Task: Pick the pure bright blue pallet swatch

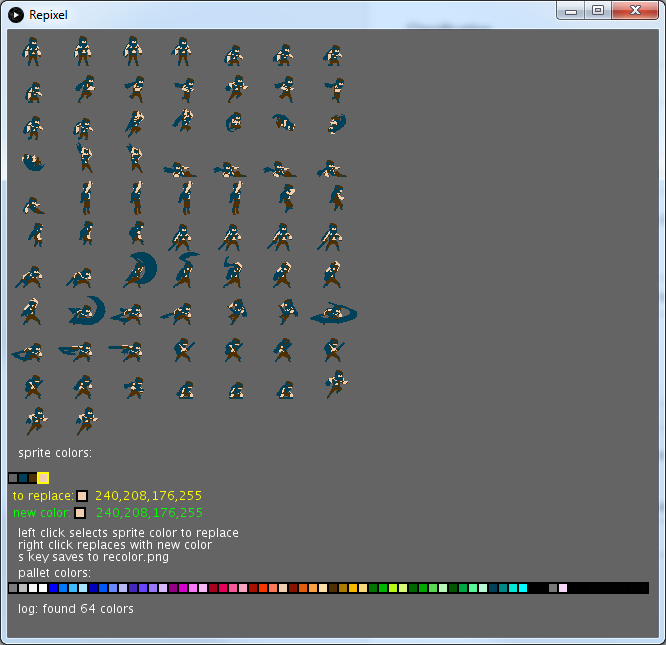Action: 53,588
